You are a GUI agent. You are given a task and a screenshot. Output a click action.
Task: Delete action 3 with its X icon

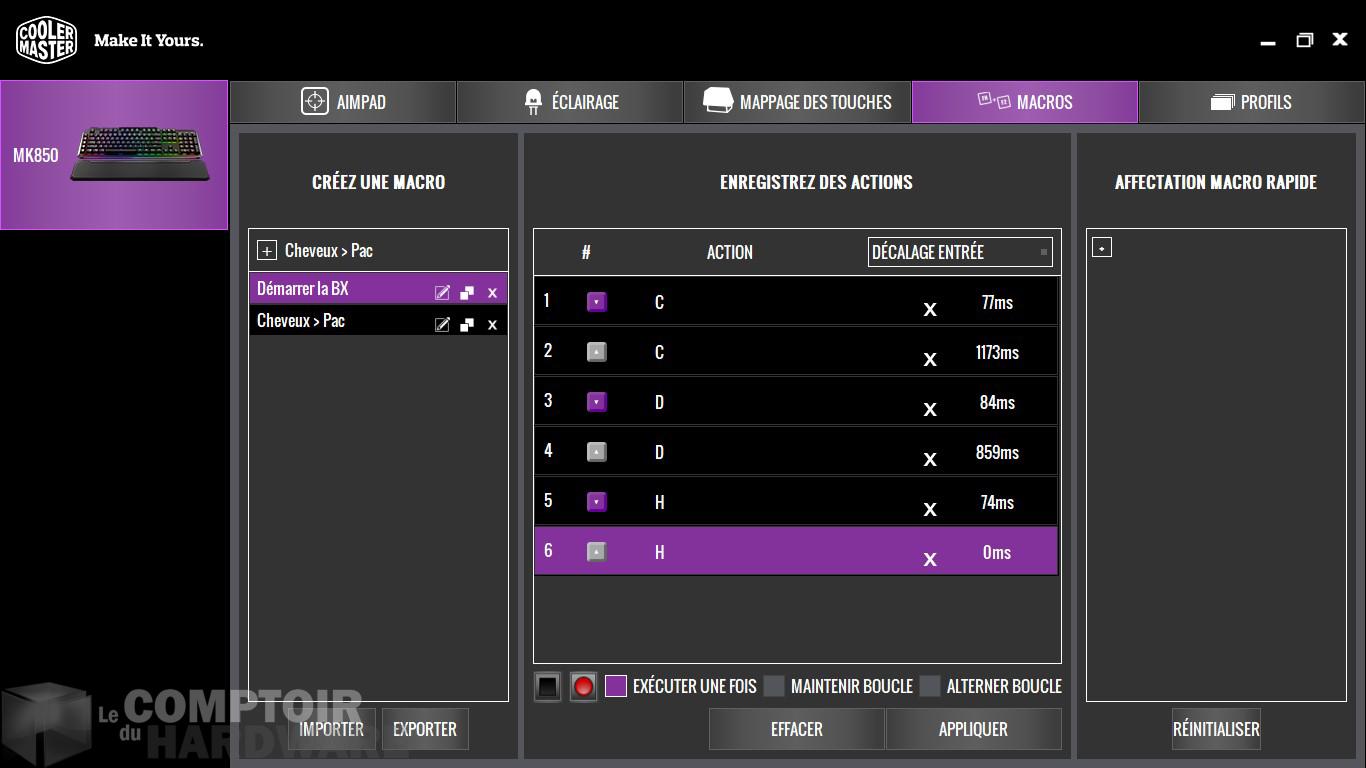[930, 409]
